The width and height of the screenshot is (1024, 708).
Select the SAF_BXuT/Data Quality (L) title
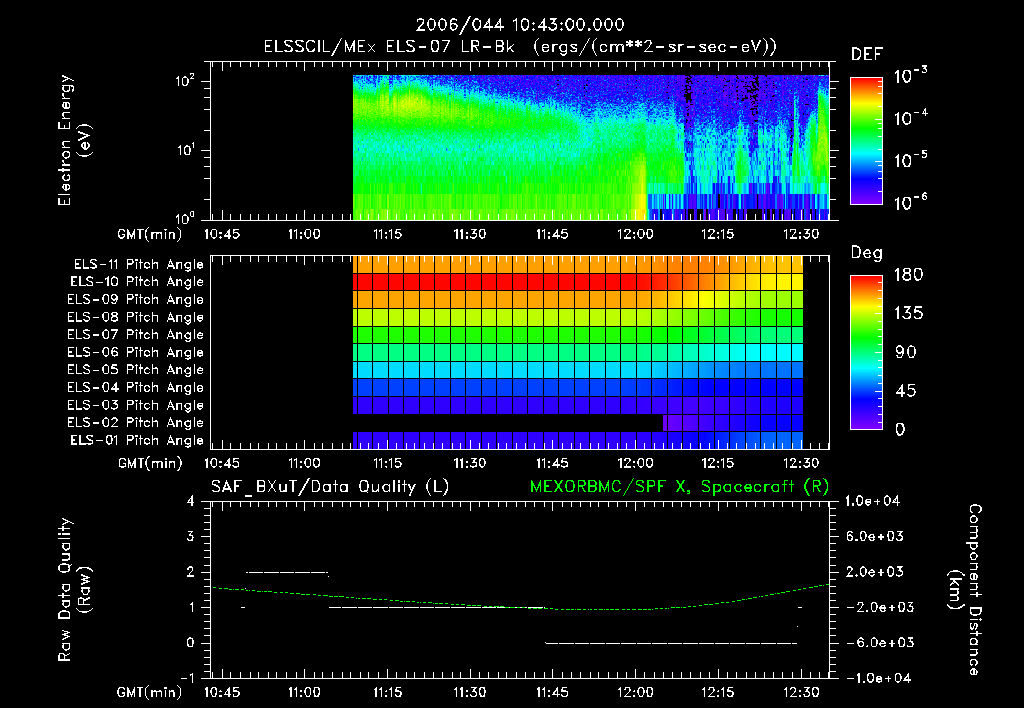point(330,487)
